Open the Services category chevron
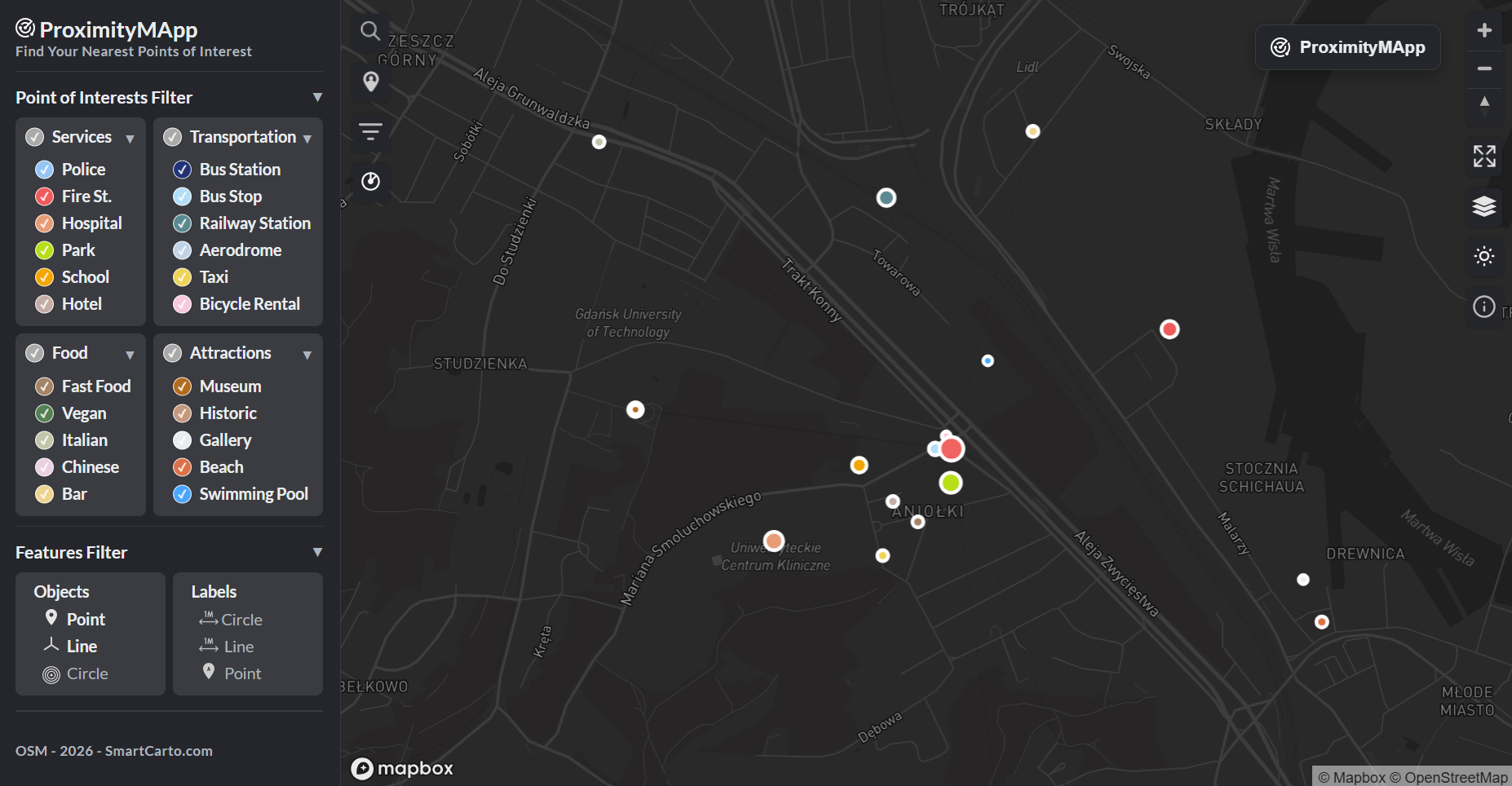Viewport: 1512px width, 786px height. pos(130,139)
